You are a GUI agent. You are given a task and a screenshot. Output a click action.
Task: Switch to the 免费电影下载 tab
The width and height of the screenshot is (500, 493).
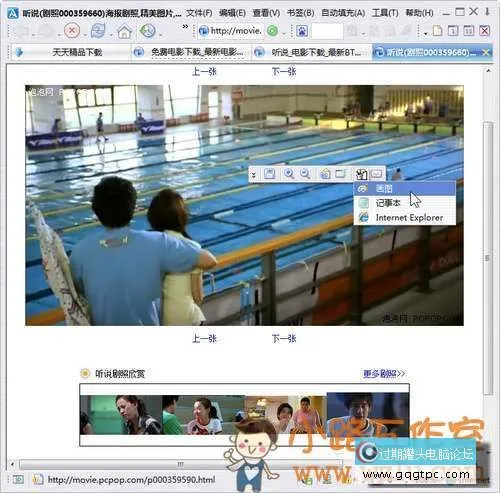(x=192, y=52)
